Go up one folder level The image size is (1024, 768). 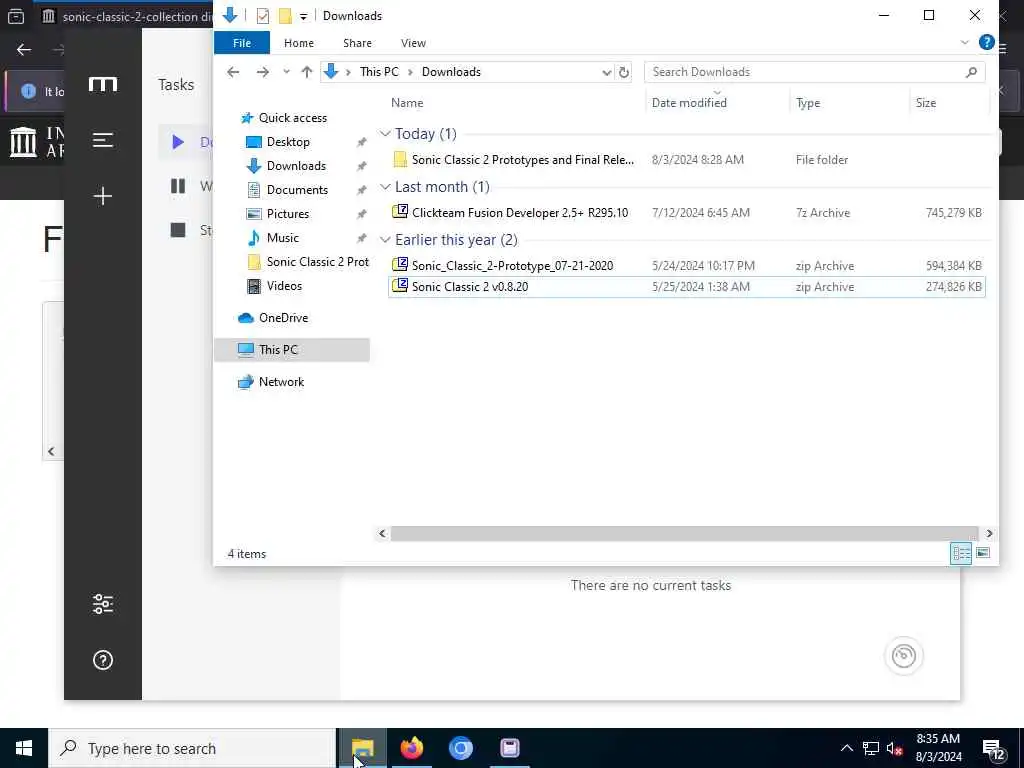pyautogui.click(x=306, y=72)
